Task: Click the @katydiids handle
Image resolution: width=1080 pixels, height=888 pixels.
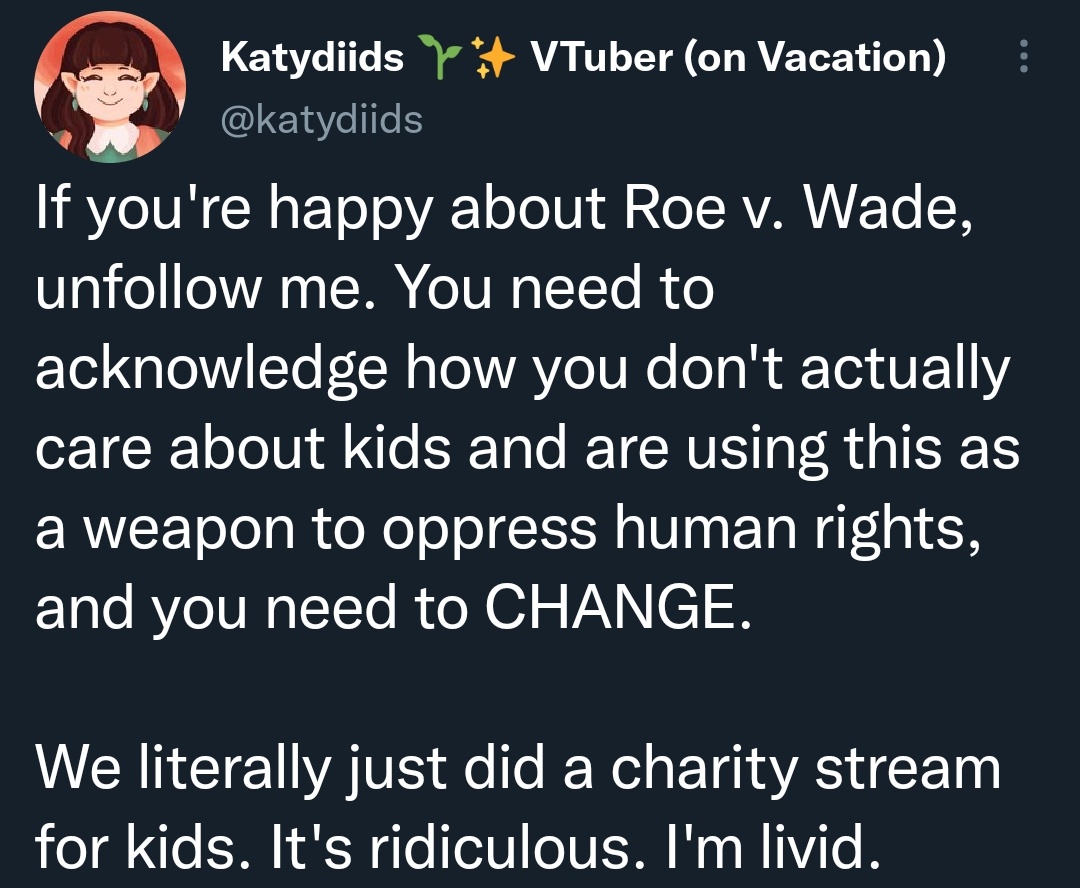Action: point(322,120)
